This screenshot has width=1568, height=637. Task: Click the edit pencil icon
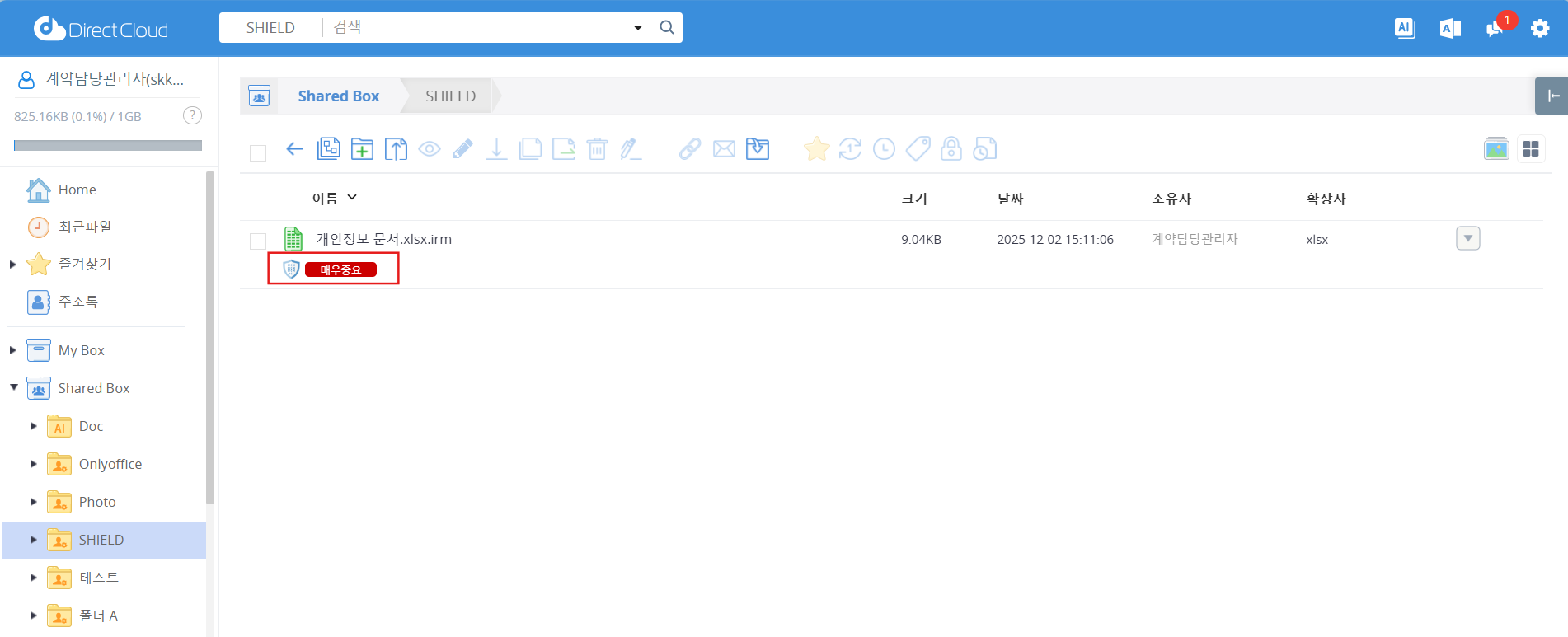pyautogui.click(x=463, y=148)
